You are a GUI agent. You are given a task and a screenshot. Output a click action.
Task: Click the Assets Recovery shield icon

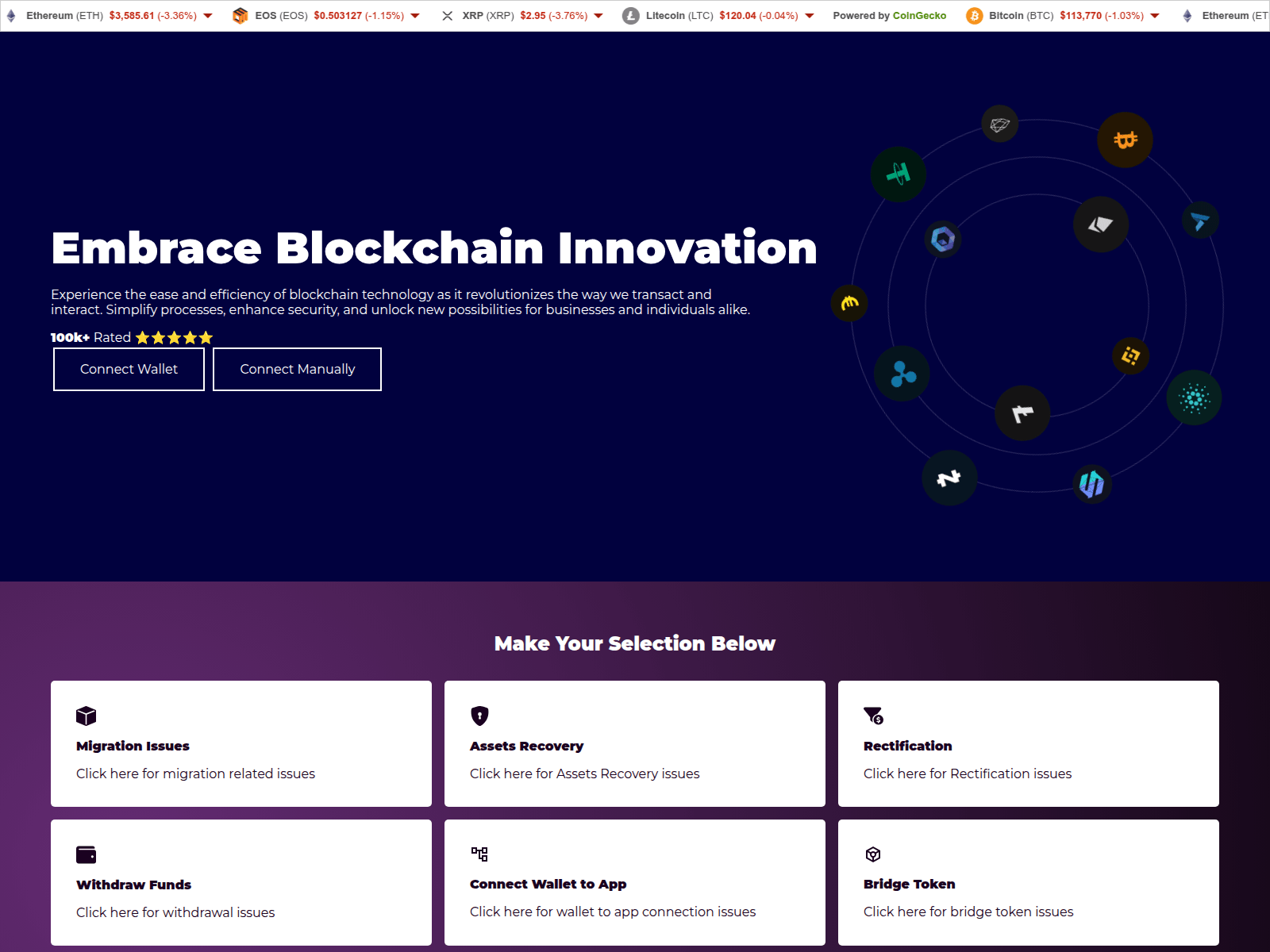479,716
